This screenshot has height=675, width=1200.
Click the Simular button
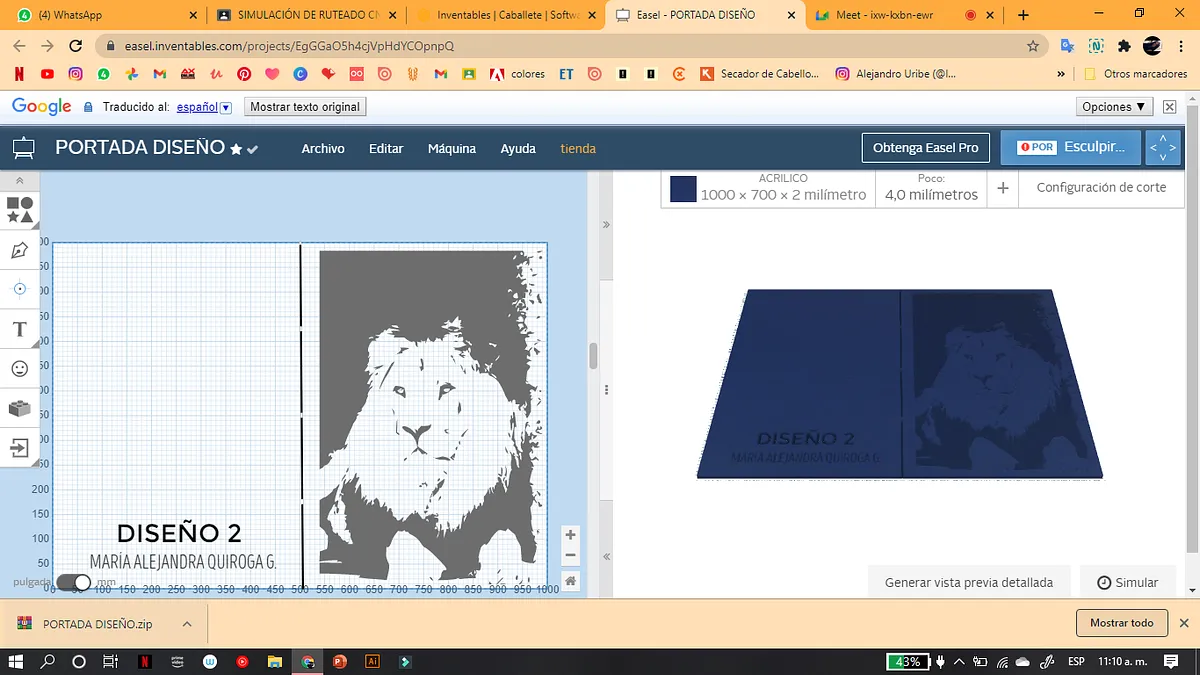click(x=1127, y=582)
